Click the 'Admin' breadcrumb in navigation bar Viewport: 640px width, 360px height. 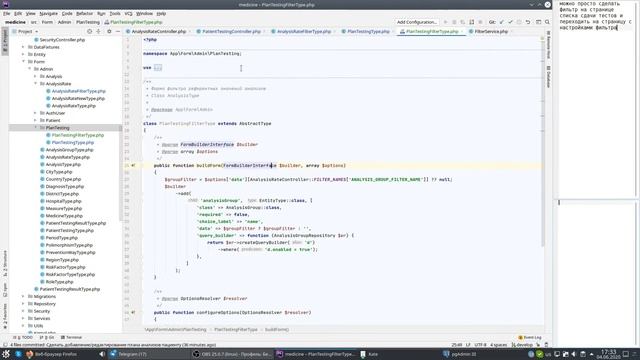[64, 22]
